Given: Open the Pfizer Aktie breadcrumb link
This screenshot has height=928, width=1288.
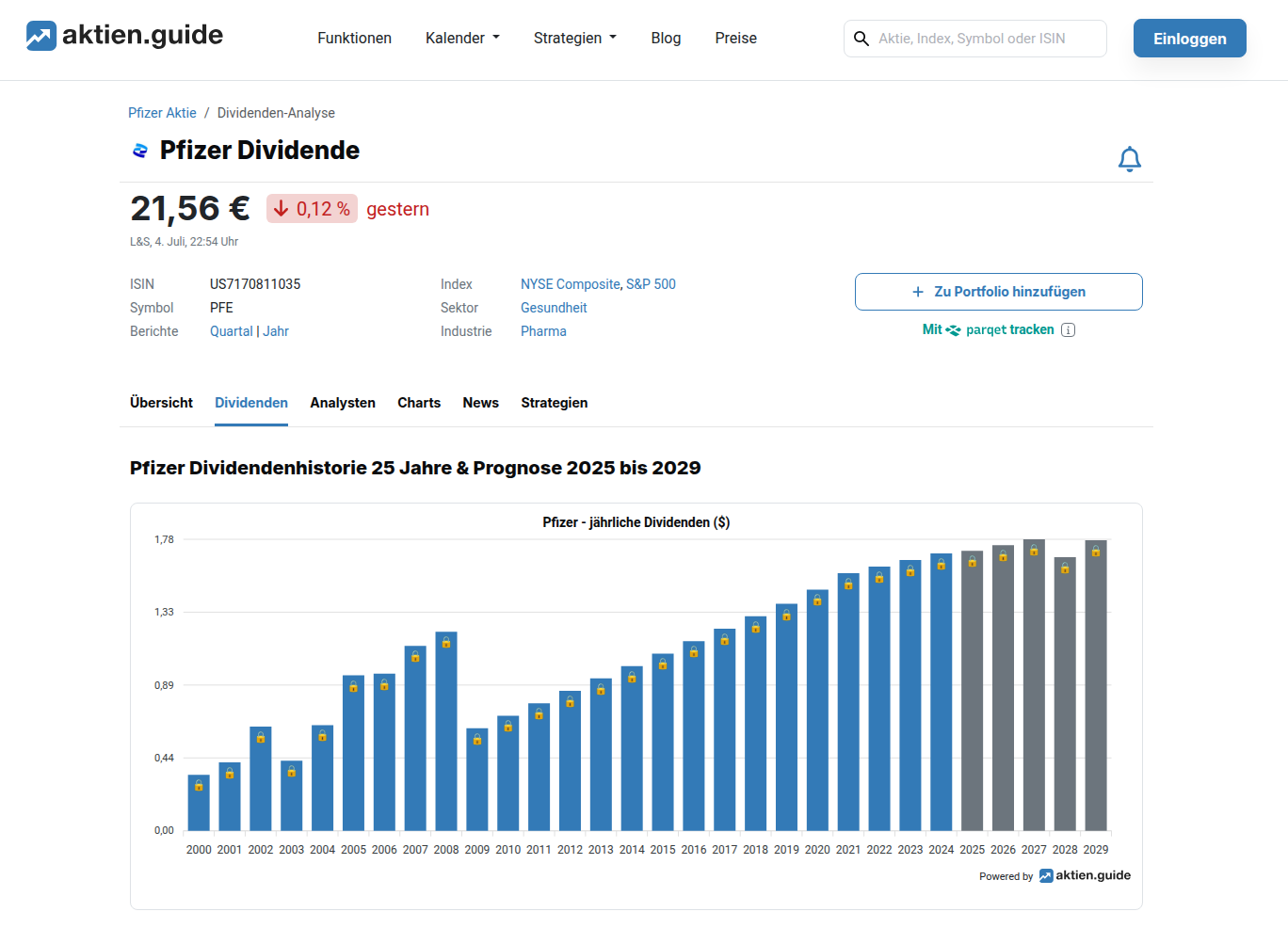Looking at the screenshot, I should point(162,113).
